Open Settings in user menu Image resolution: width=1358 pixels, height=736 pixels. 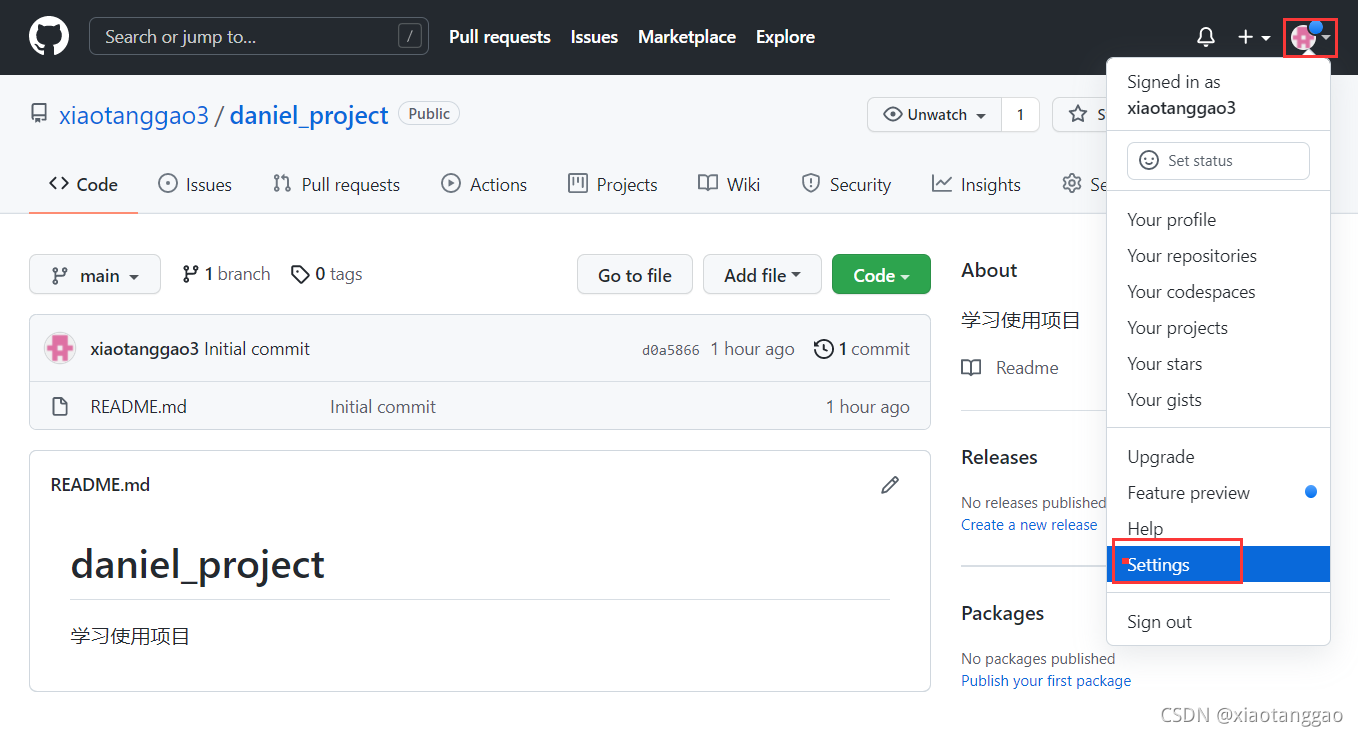(x=1218, y=565)
